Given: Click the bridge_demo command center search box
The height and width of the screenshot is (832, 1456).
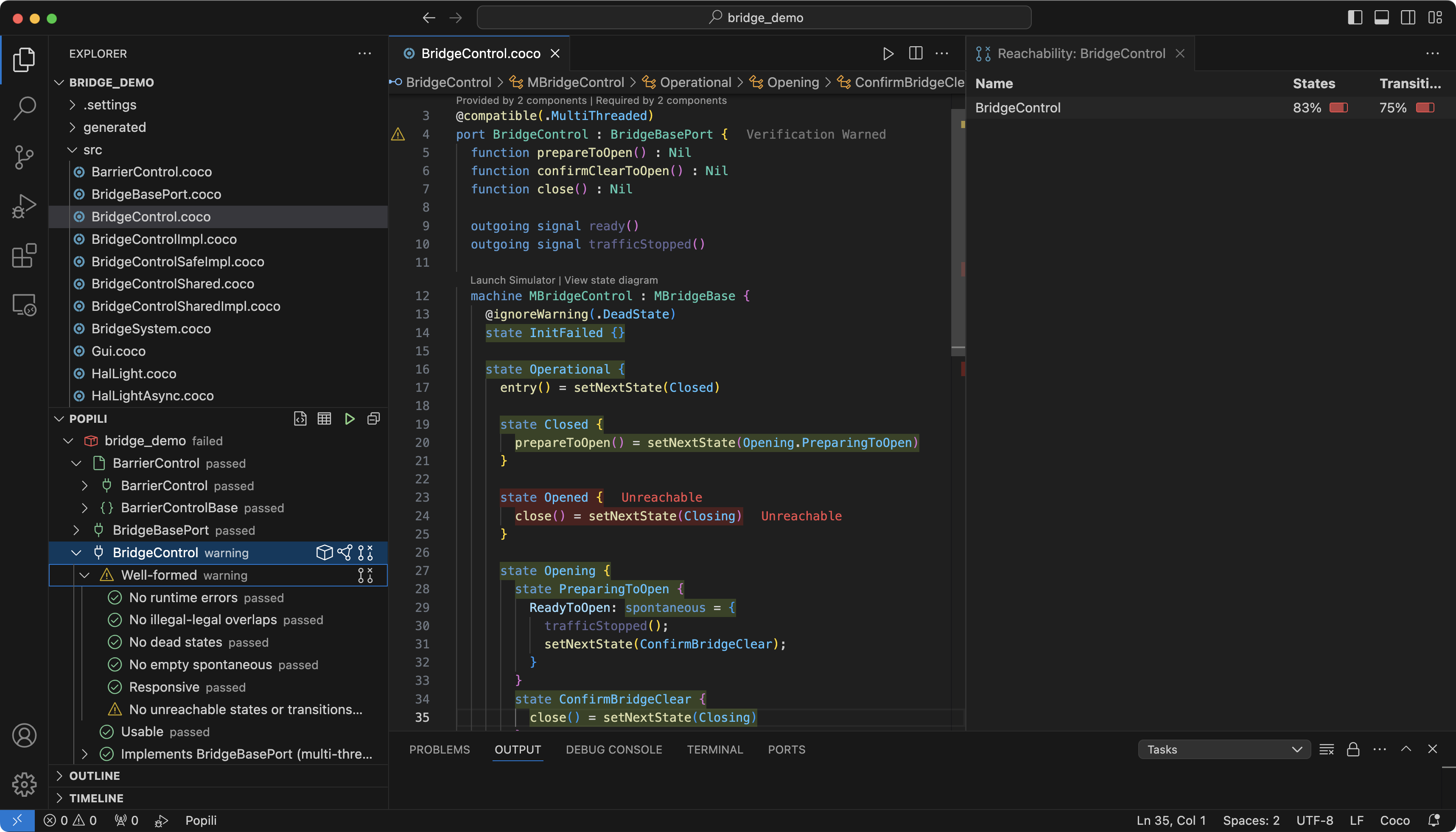Looking at the screenshot, I should point(754,18).
